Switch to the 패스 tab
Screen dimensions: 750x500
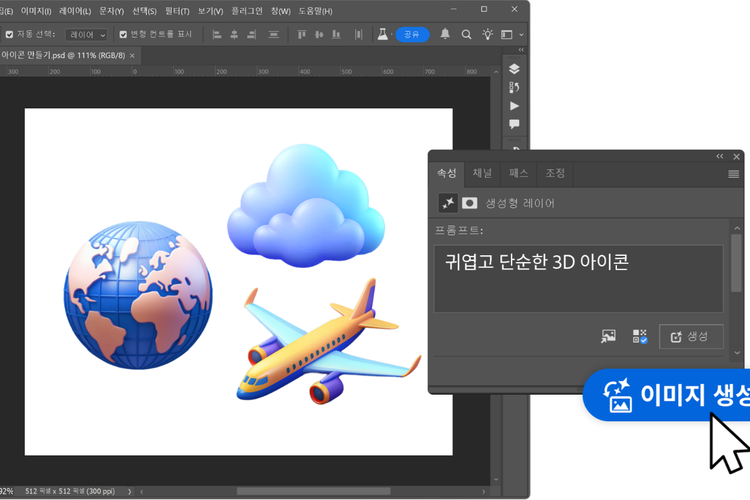(x=518, y=173)
